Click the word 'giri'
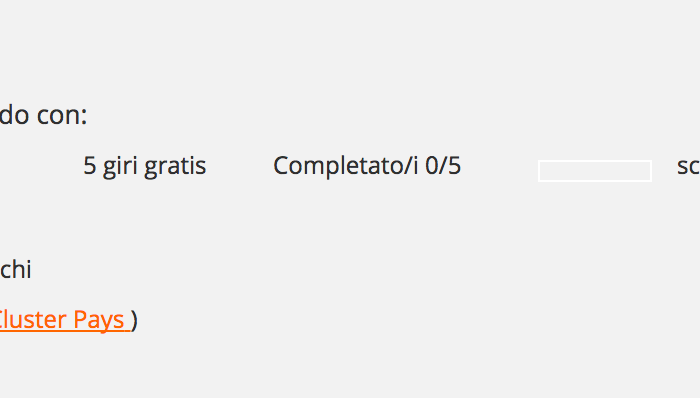 pos(120,166)
